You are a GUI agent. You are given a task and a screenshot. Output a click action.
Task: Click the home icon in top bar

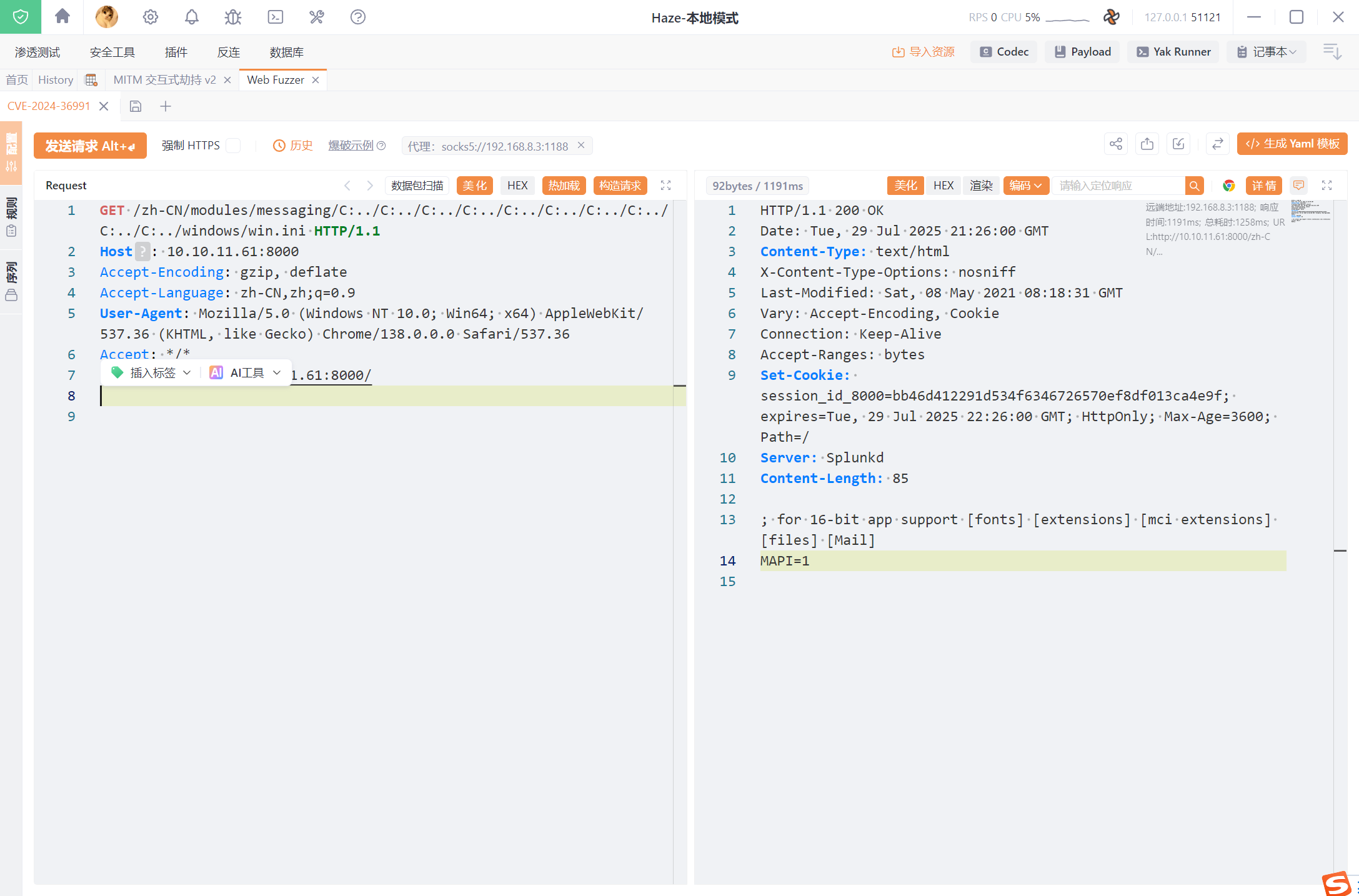click(x=62, y=17)
